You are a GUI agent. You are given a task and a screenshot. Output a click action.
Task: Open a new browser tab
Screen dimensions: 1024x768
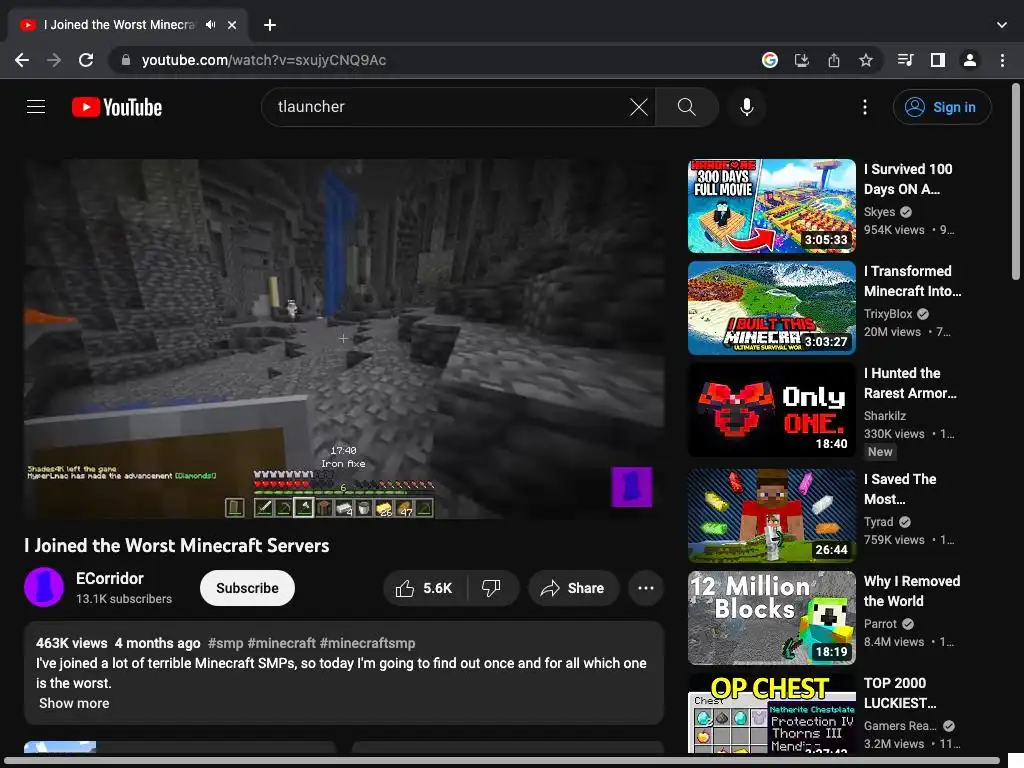[x=270, y=25]
